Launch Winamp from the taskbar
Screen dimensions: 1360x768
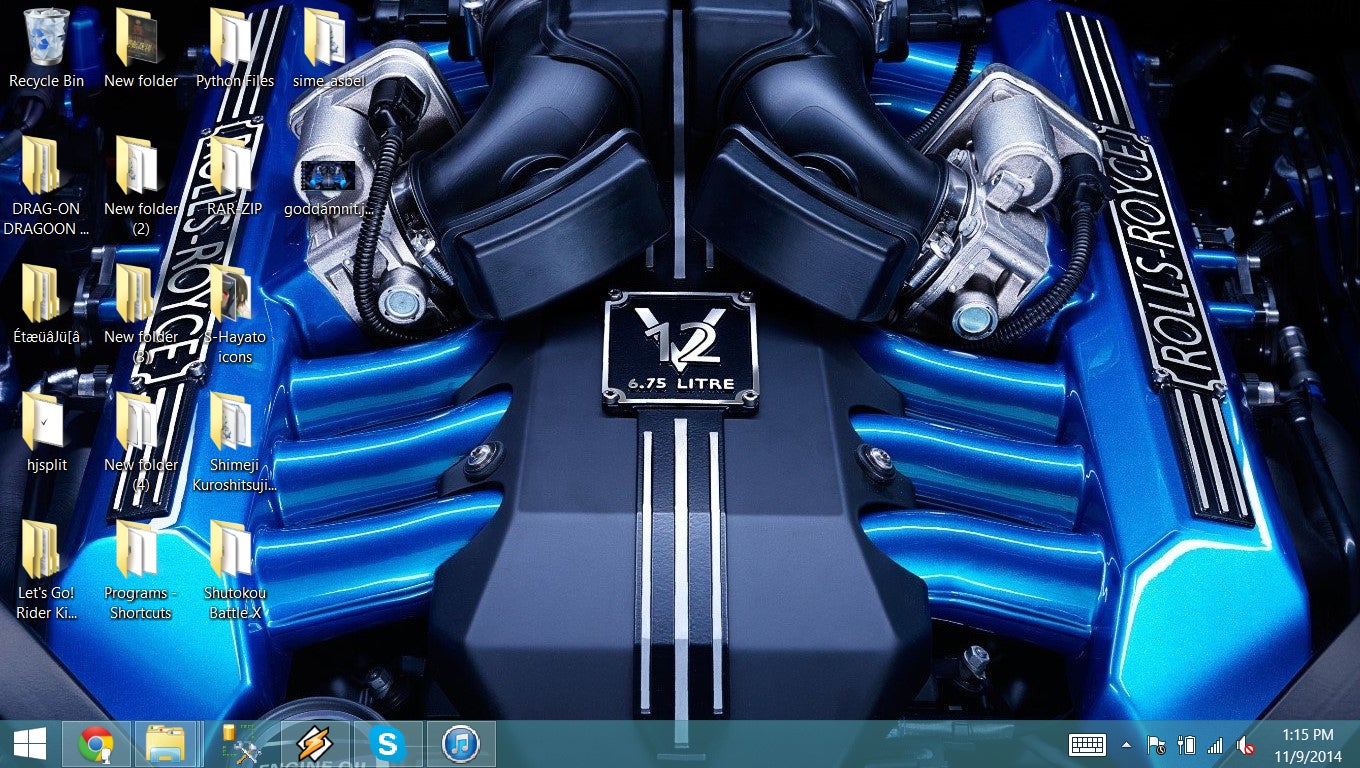[x=314, y=744]
